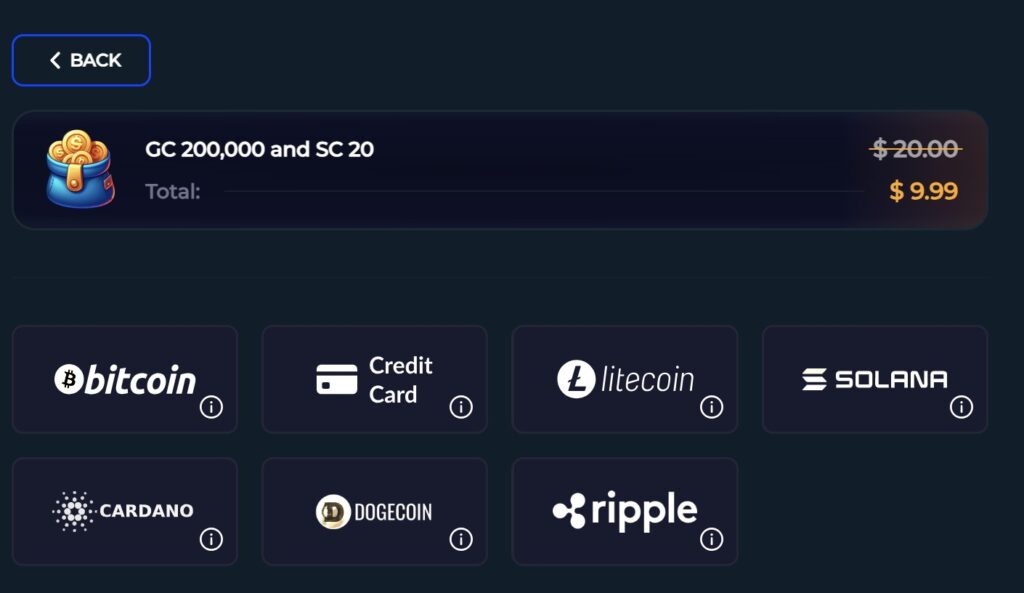Click the GC 200,000 and SC 20 title
The image size is (1024, 593).
coord(259,149)
